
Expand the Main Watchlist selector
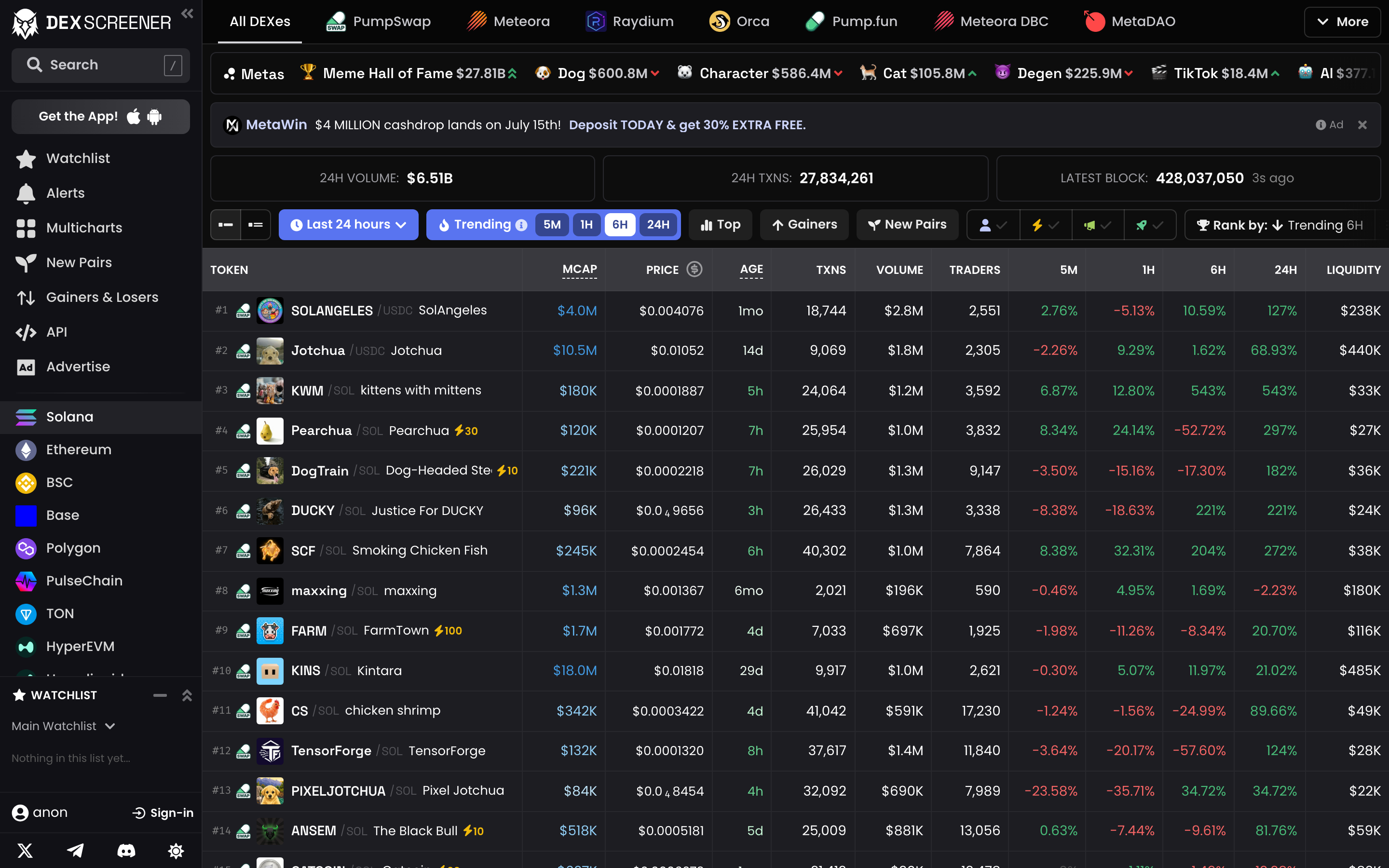[x=64, y=726]
